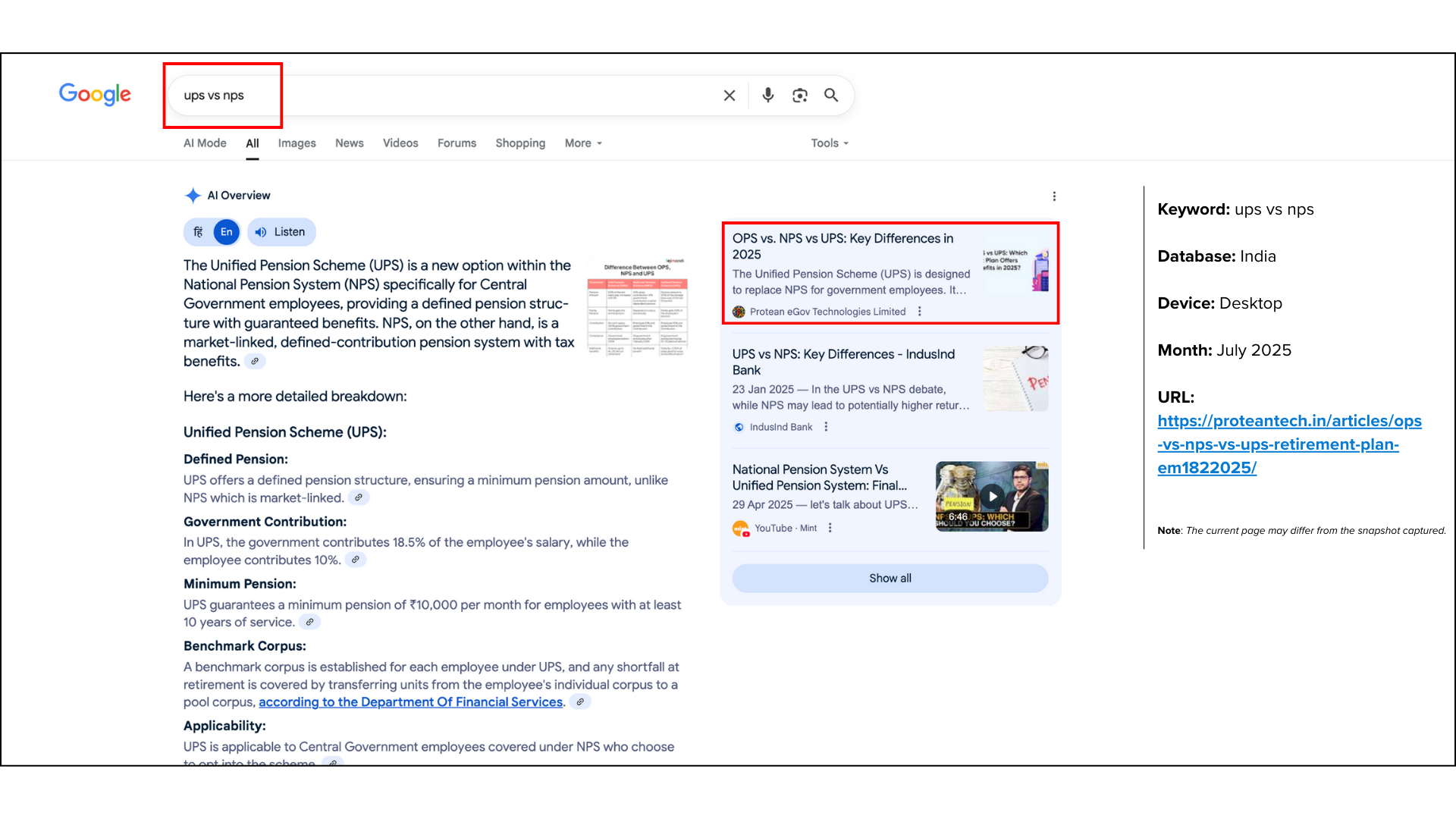
Task: Click the 'Unified Pension Scheme (UPS):' heading
Action: [285, 432]
